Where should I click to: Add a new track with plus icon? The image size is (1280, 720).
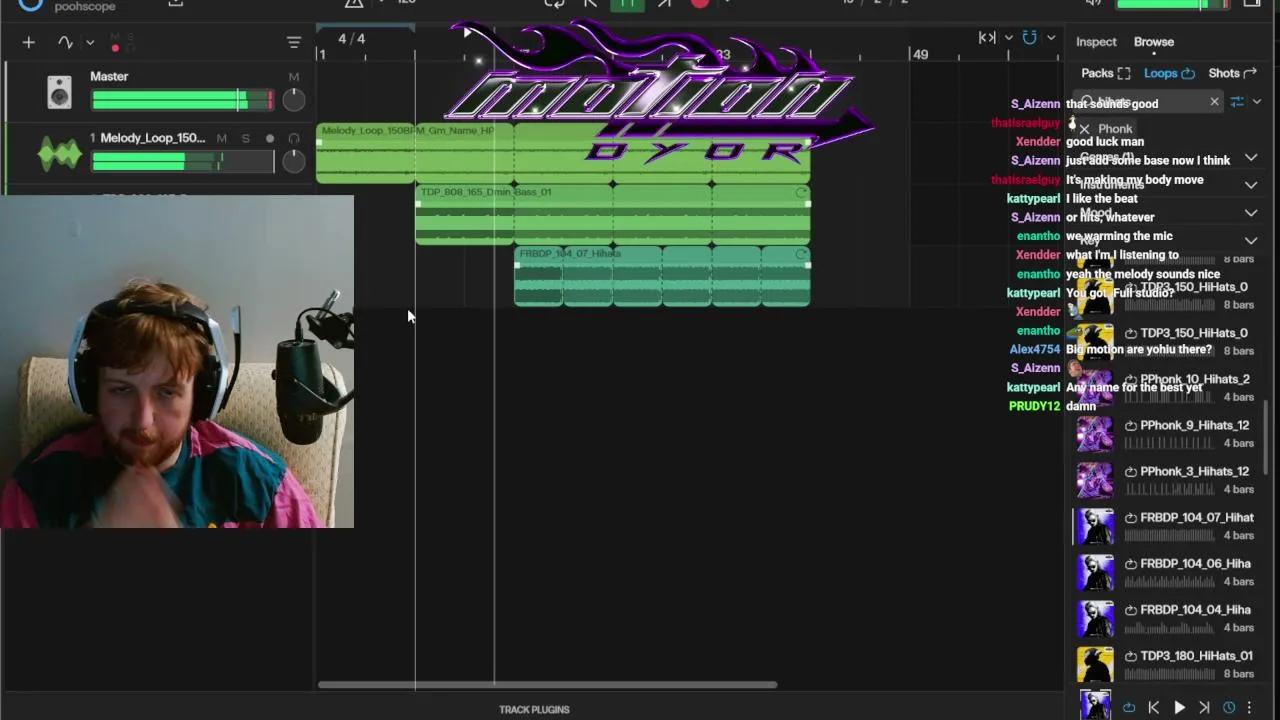point(28,42)
